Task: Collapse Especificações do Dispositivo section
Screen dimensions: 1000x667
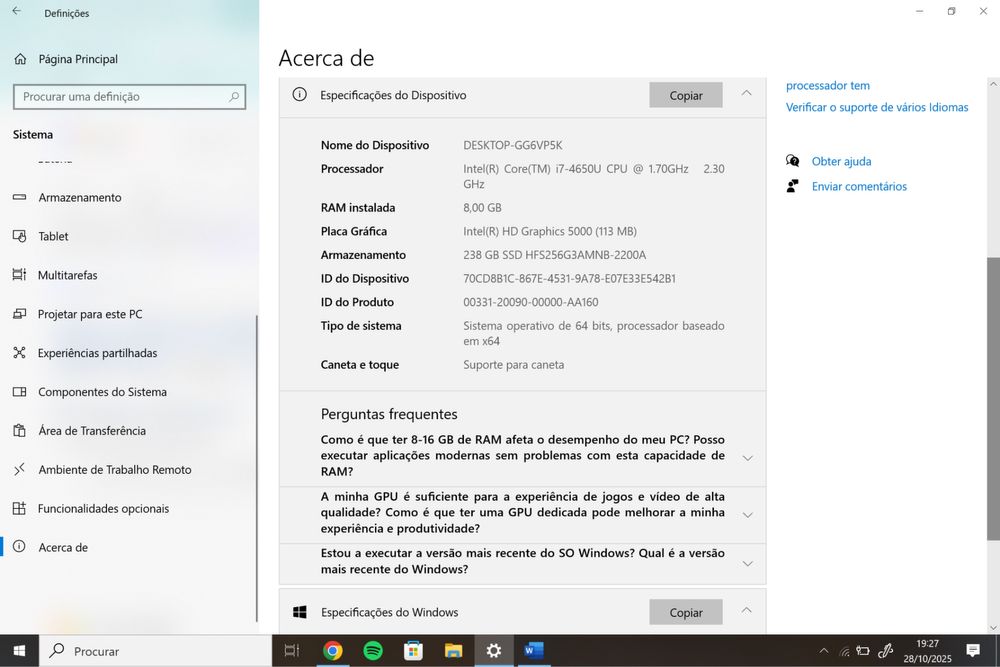Action: [747, 94]
